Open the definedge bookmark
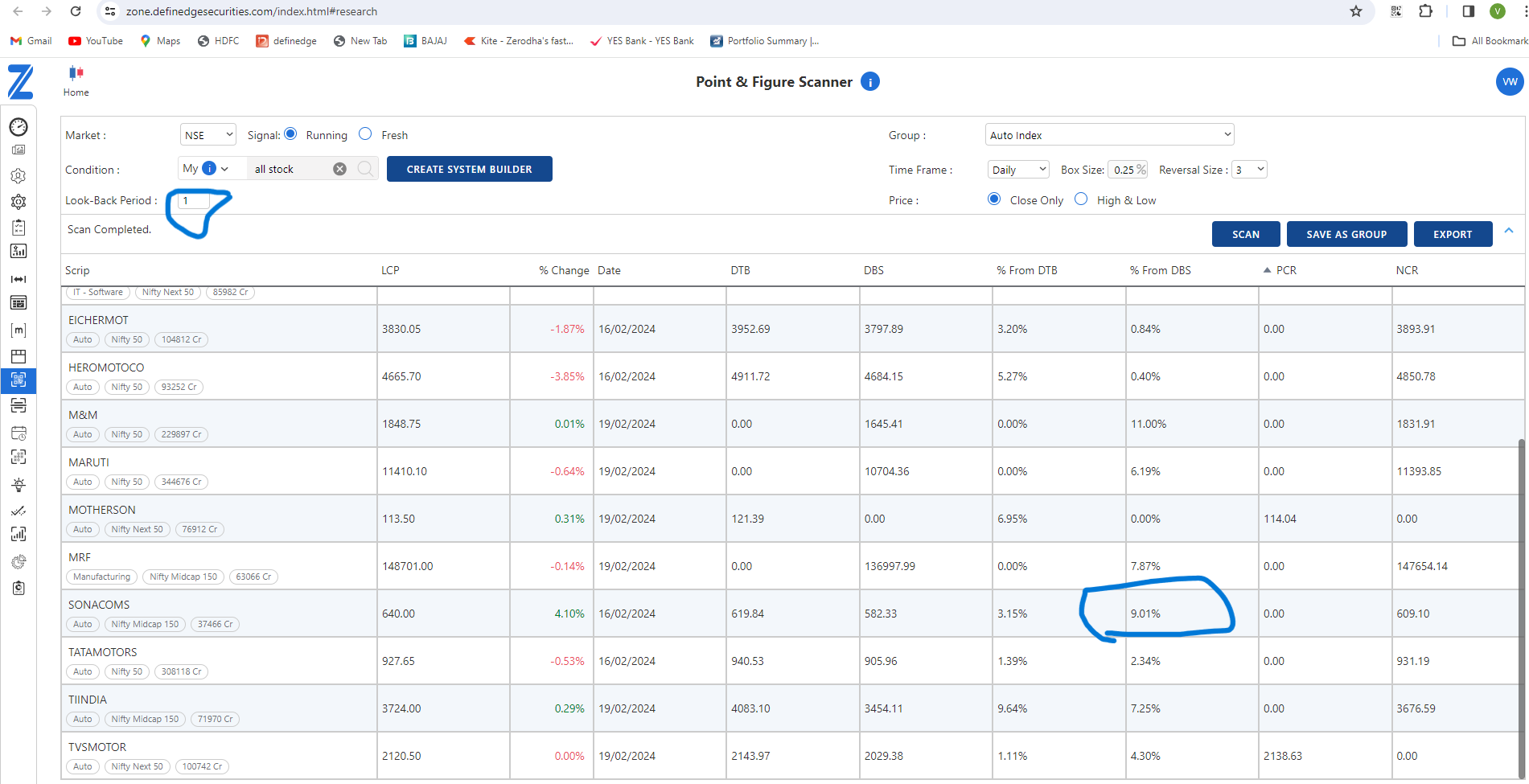This screenshot has width=1529, height=784. coord(286,41)
